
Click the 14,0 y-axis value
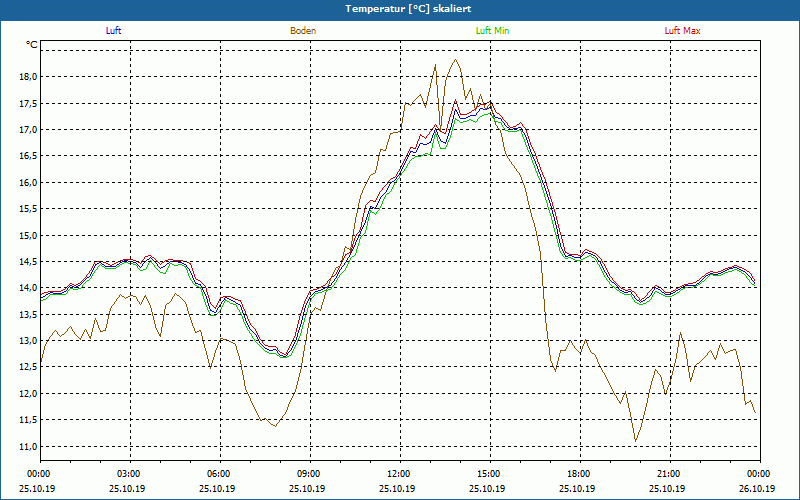(29, 288)
